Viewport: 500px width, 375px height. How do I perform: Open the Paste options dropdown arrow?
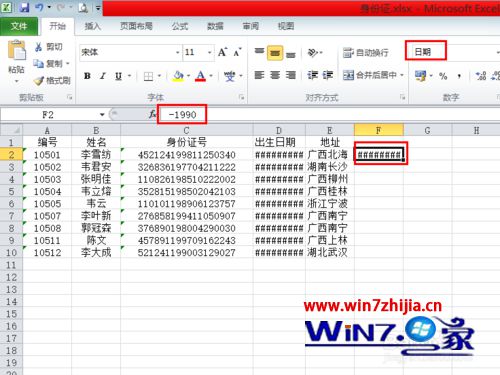pos(16,81)
